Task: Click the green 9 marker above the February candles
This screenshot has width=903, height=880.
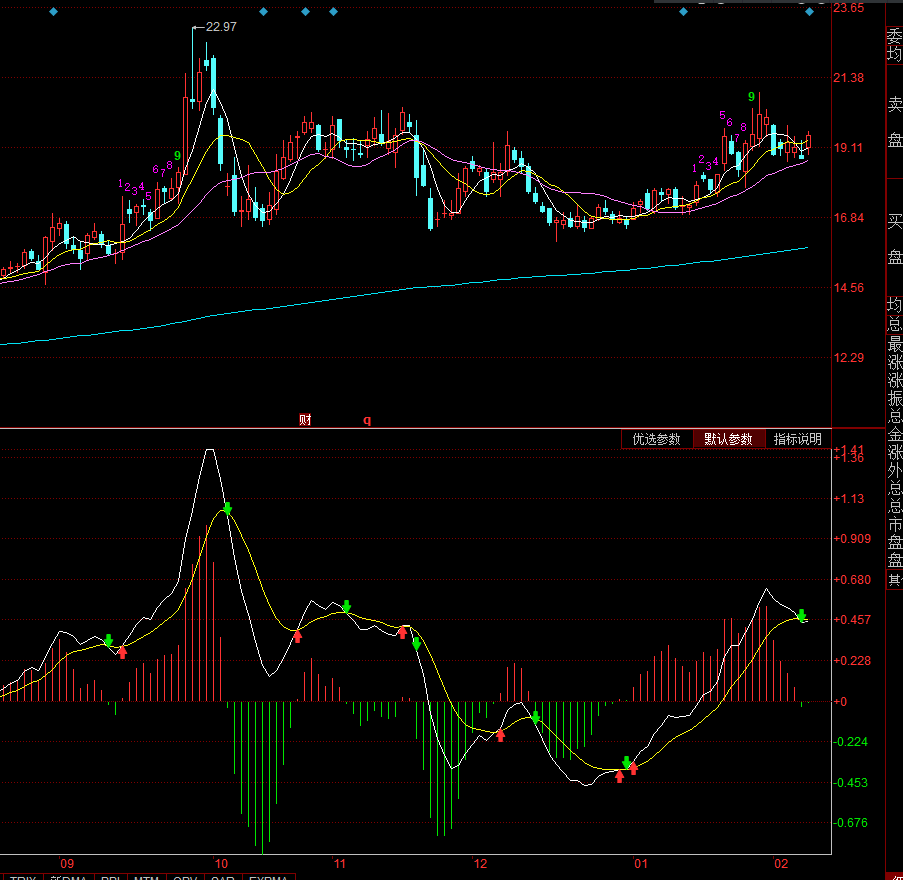Action: tap(751, 97)
